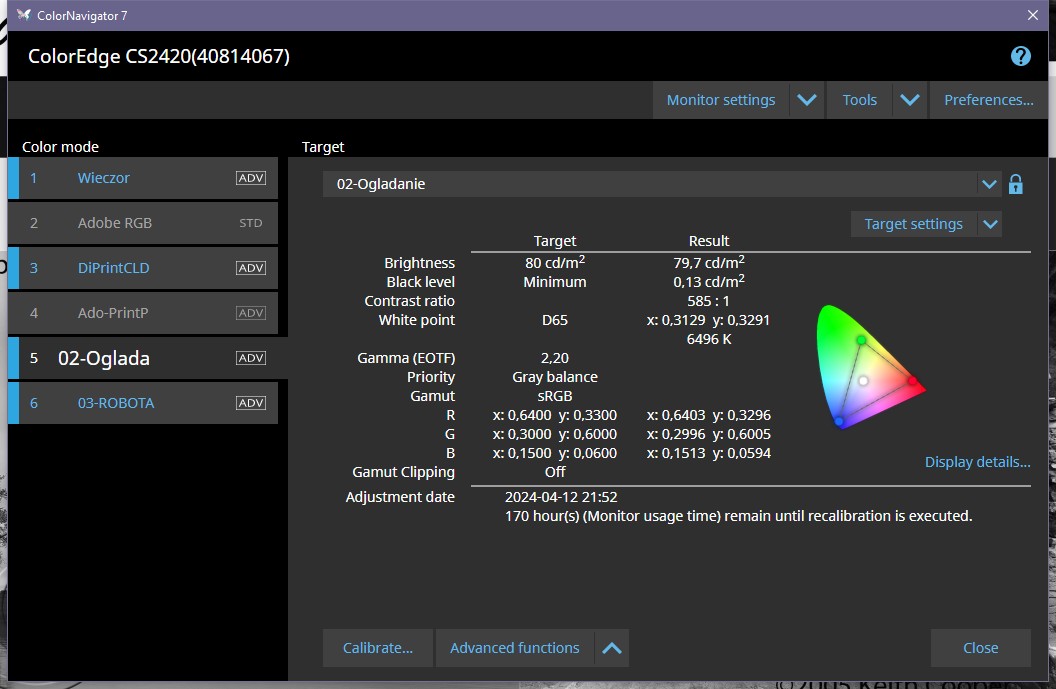This screenshot has height=689, width=1056.
Task: Select the Wieczor color mode
Action: point(104,178)
